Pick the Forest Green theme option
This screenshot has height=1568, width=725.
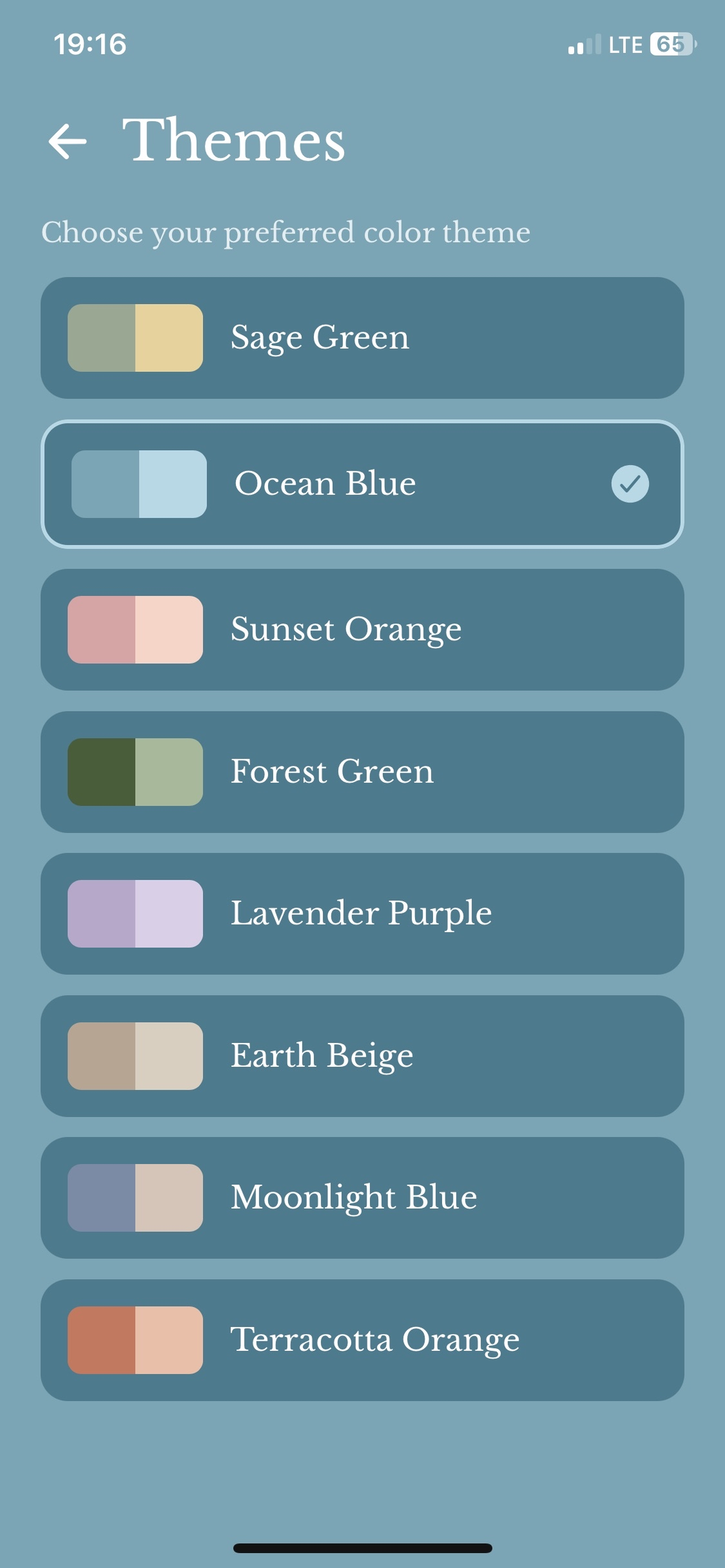pyautogui.click(x=362, y=772)
